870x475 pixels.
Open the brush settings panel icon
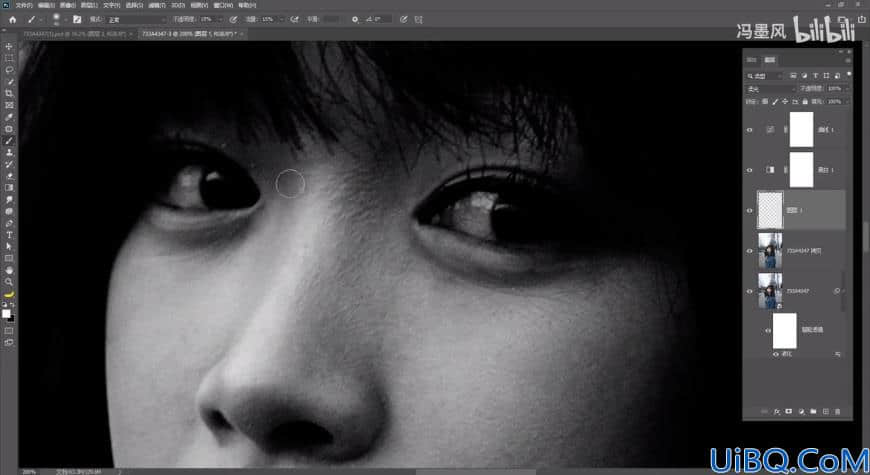click(77, 19)
